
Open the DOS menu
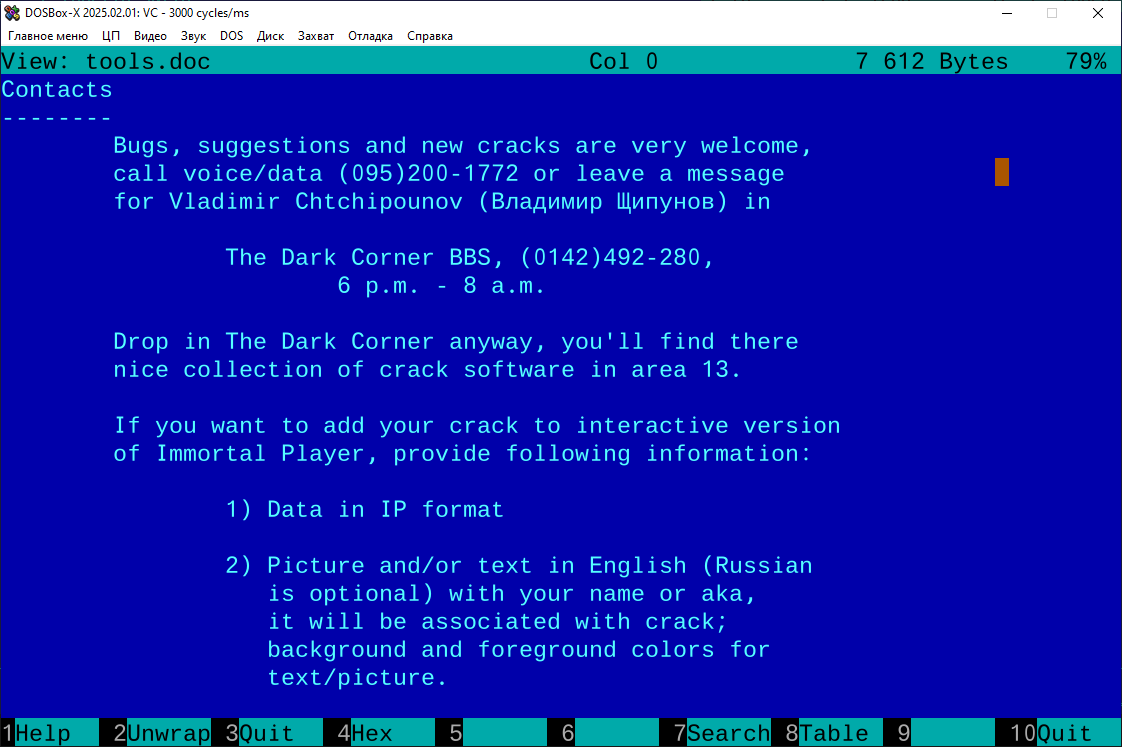(231, 36)
